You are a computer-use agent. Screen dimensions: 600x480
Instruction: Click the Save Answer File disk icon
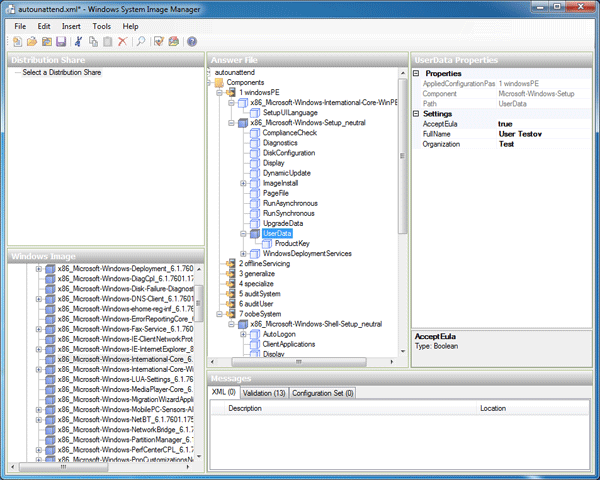coord(60,42)
